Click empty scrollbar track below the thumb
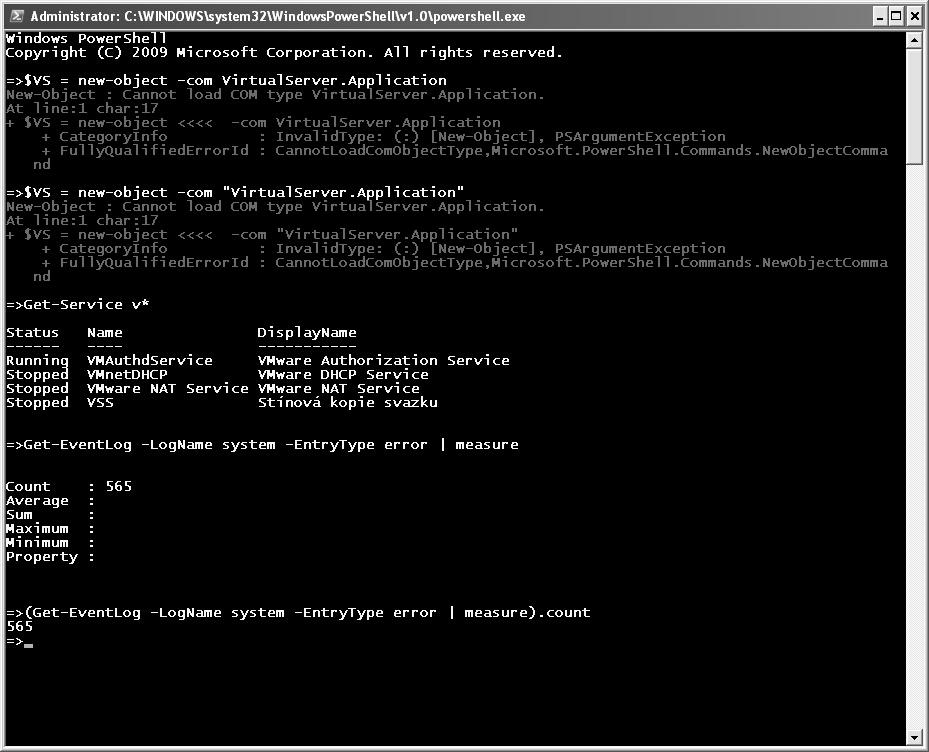This screenshot has height=752, width=929. pos(914,450)
